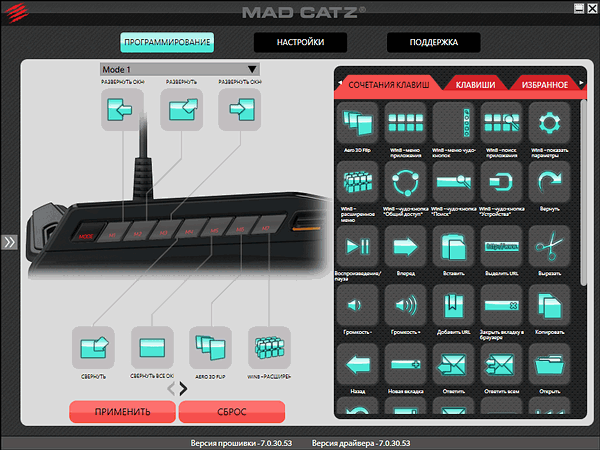Click the M7 key on keyboard image
Viewport: 600px width, 450px height.
point(267,226)
